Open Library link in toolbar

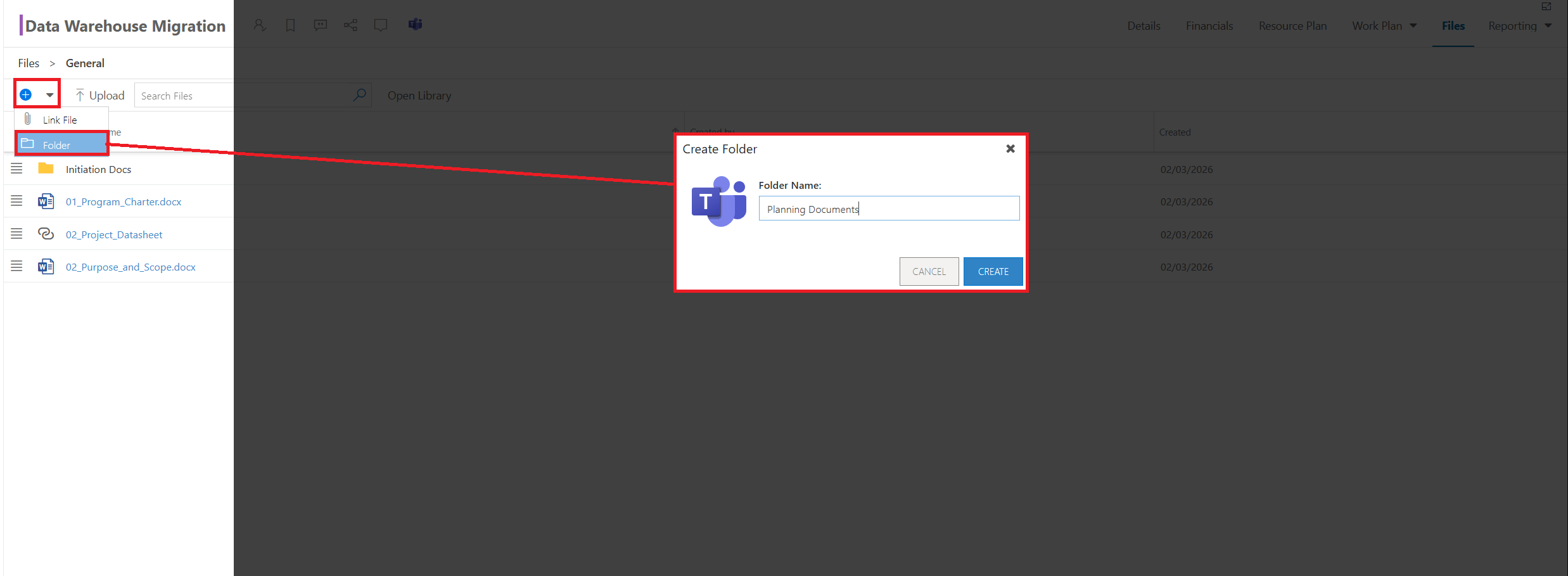pos(419,96)
